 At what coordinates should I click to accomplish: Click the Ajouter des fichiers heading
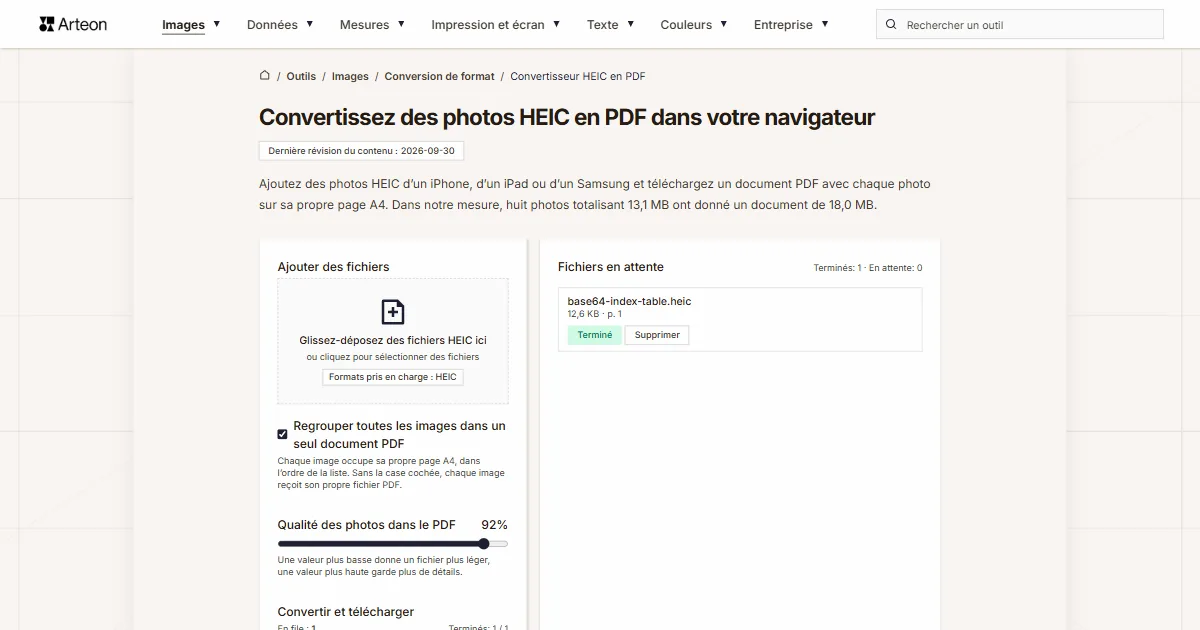point(333,267)
